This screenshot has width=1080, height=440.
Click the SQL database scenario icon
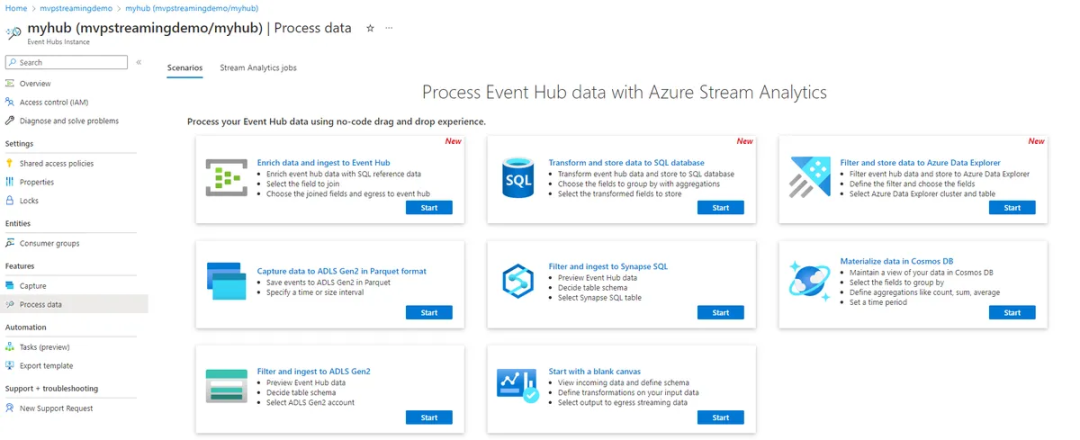518,177
